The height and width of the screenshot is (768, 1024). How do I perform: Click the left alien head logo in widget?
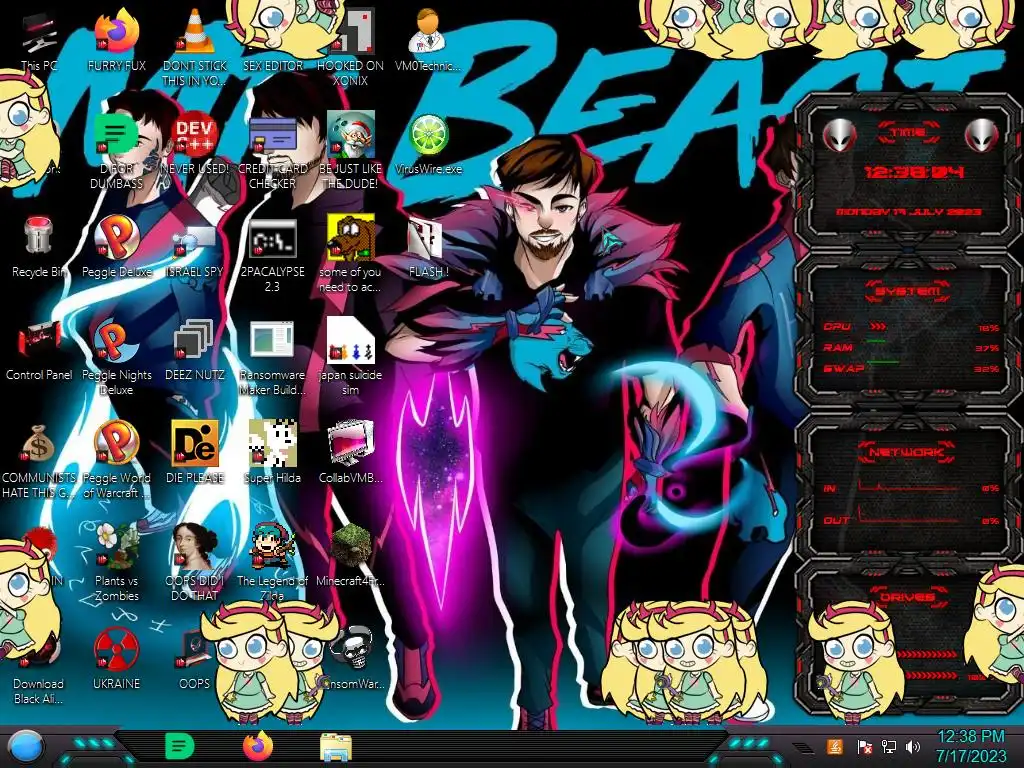[x=840, y=135]
